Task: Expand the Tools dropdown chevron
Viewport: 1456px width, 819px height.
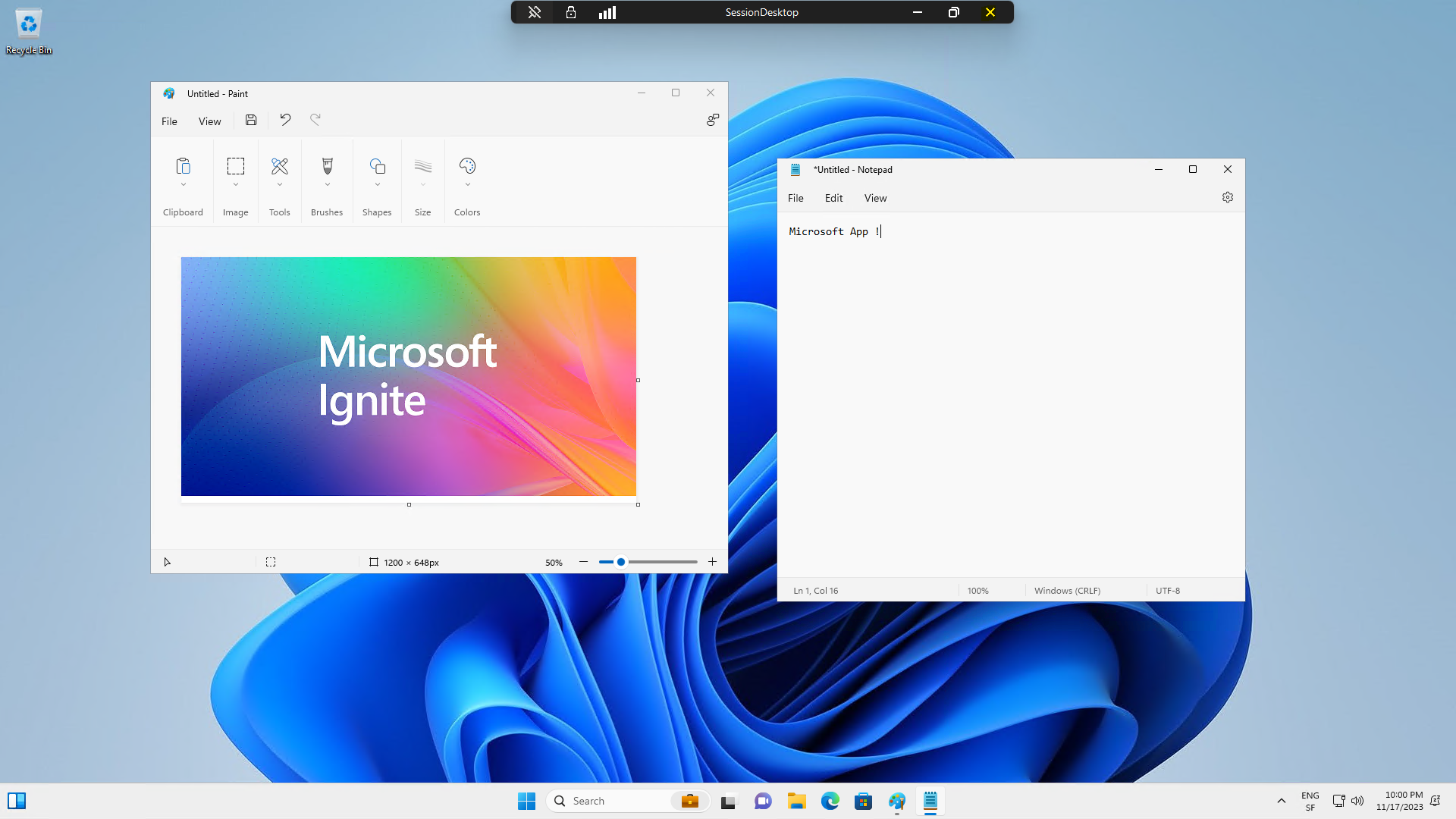Action: [280, 184]
